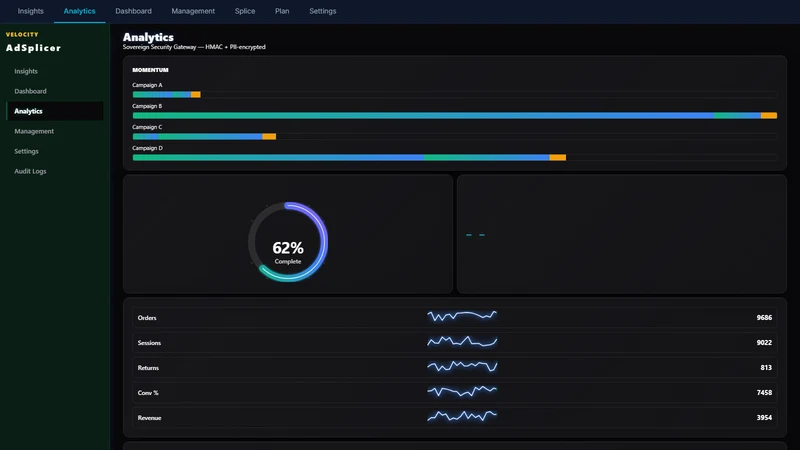Go to the Splice tab

[245, 11]
